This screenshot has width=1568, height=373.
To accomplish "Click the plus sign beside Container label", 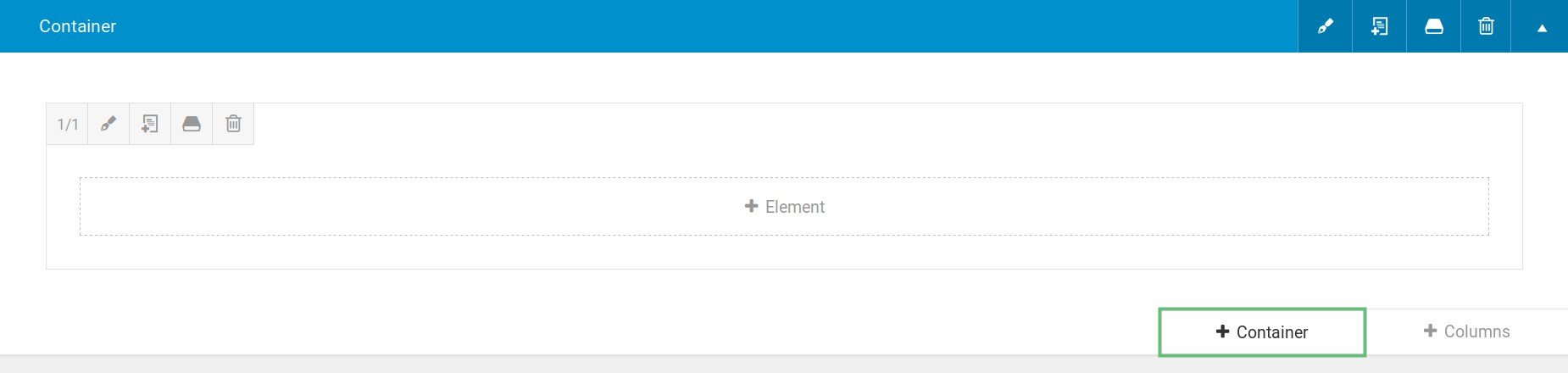I will (1222, 331).
